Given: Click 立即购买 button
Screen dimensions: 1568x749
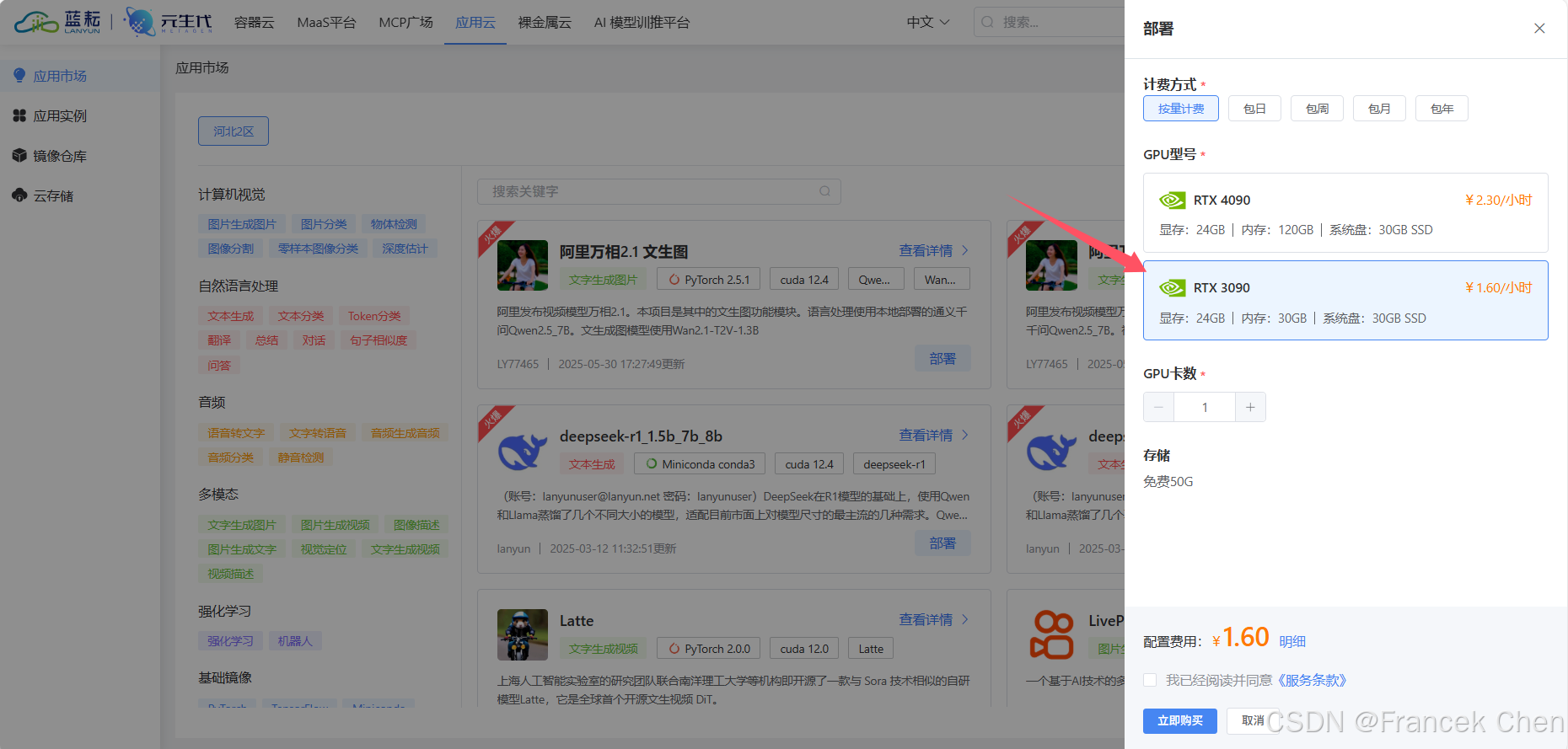Looking at the screenshot, I should click(1180, 721).
